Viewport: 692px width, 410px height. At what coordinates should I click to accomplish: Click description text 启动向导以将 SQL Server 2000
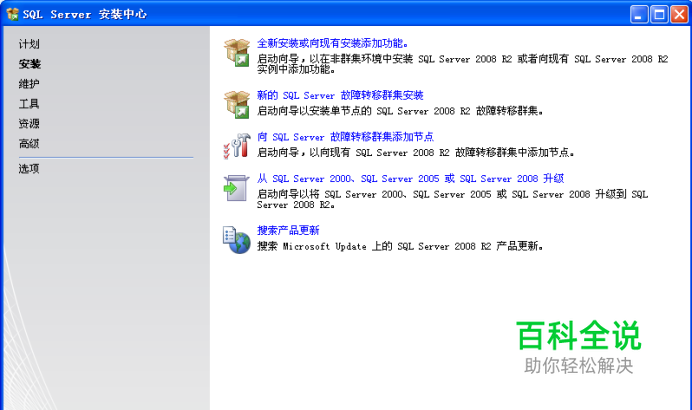[x=452, y=199]
